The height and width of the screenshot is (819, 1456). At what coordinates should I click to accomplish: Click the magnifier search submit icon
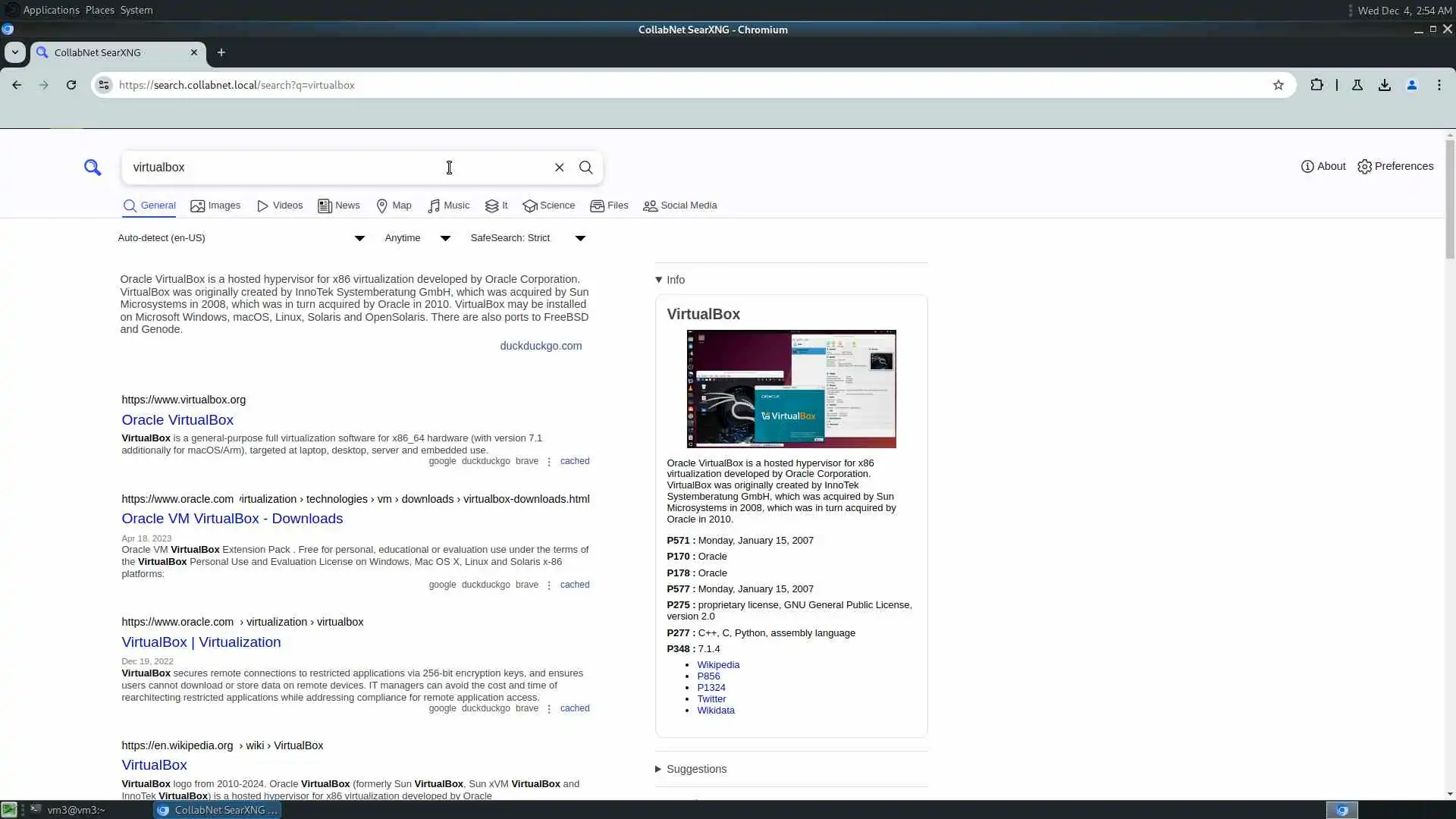pyautogui.click(x=585, y=168)
